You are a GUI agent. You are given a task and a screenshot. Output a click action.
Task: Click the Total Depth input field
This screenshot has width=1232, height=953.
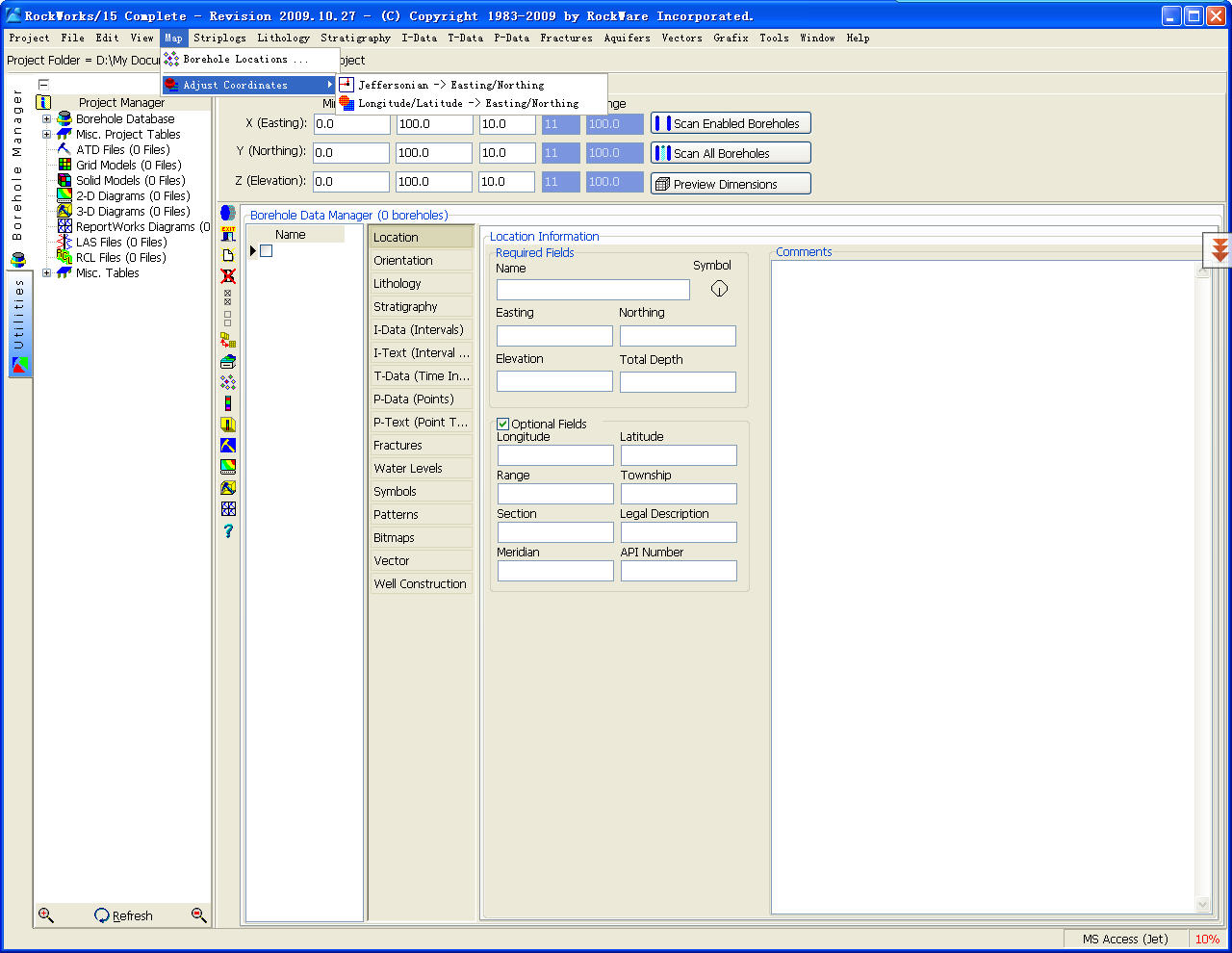pos(678,382)
